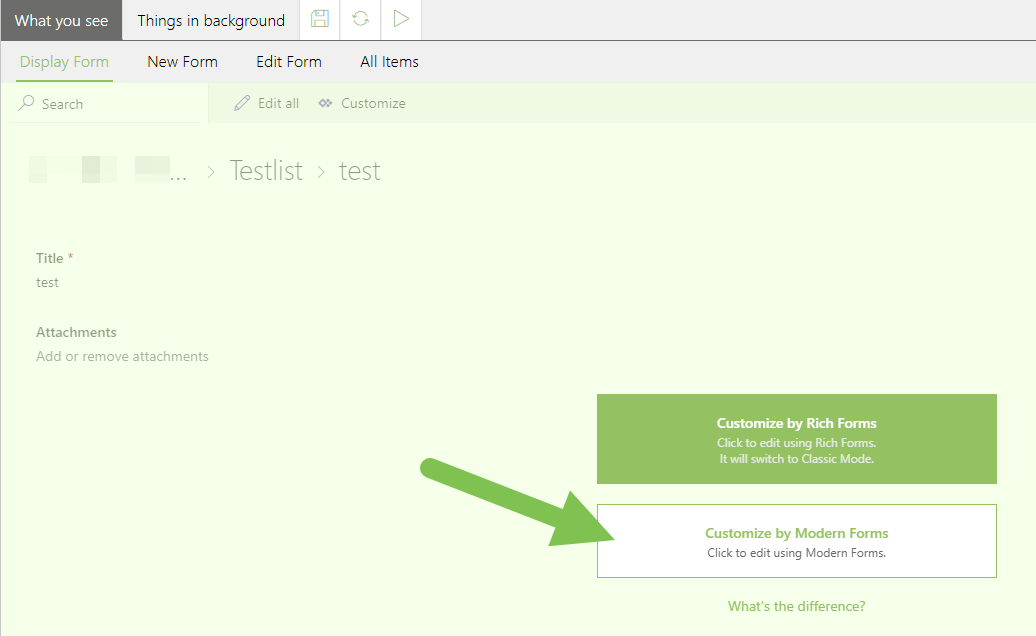
Task: Click the Save floppy disk icon
Action: 320,20
